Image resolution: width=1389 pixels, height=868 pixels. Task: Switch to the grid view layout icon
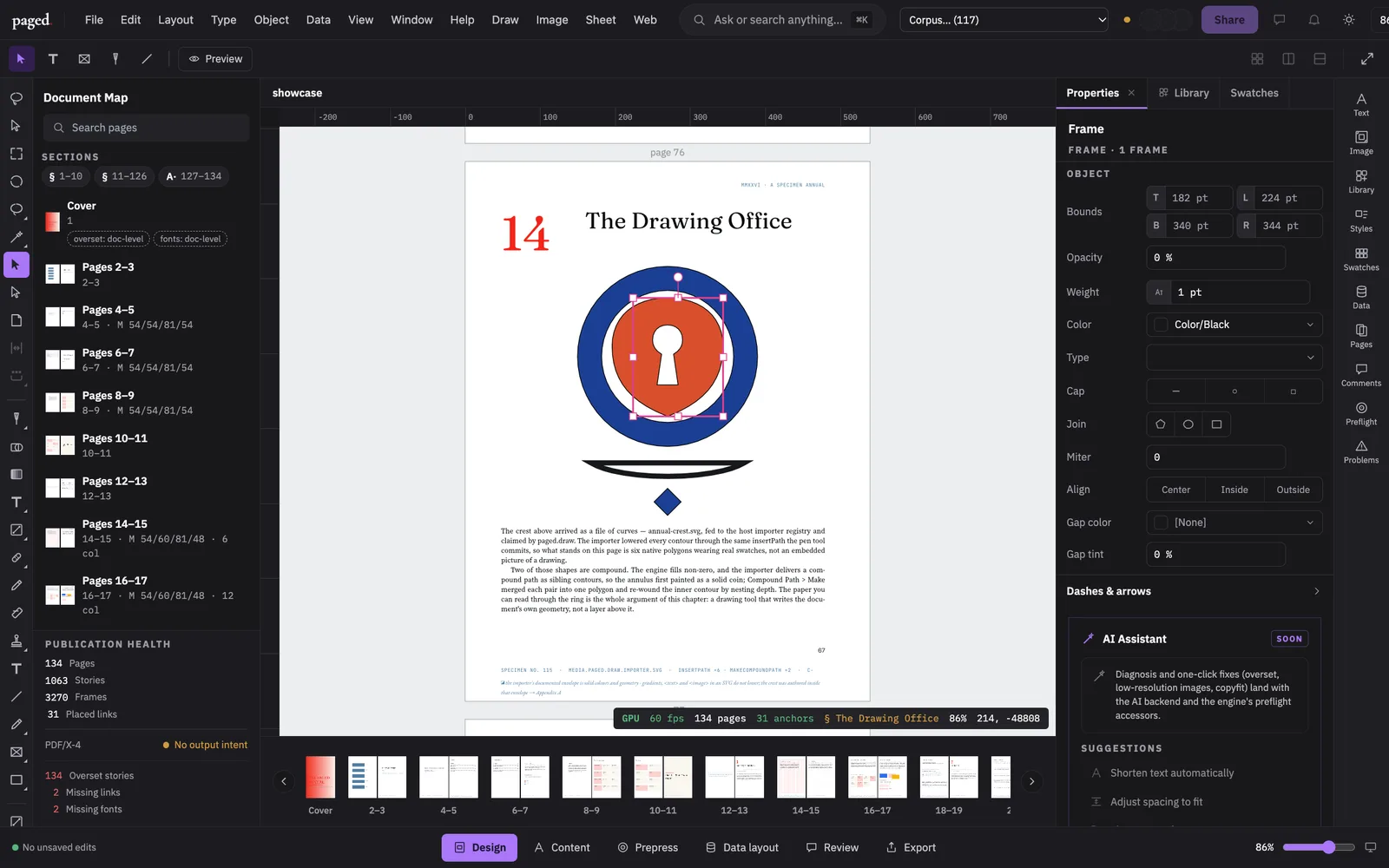pyautogui.click(x=1257, y=59)
